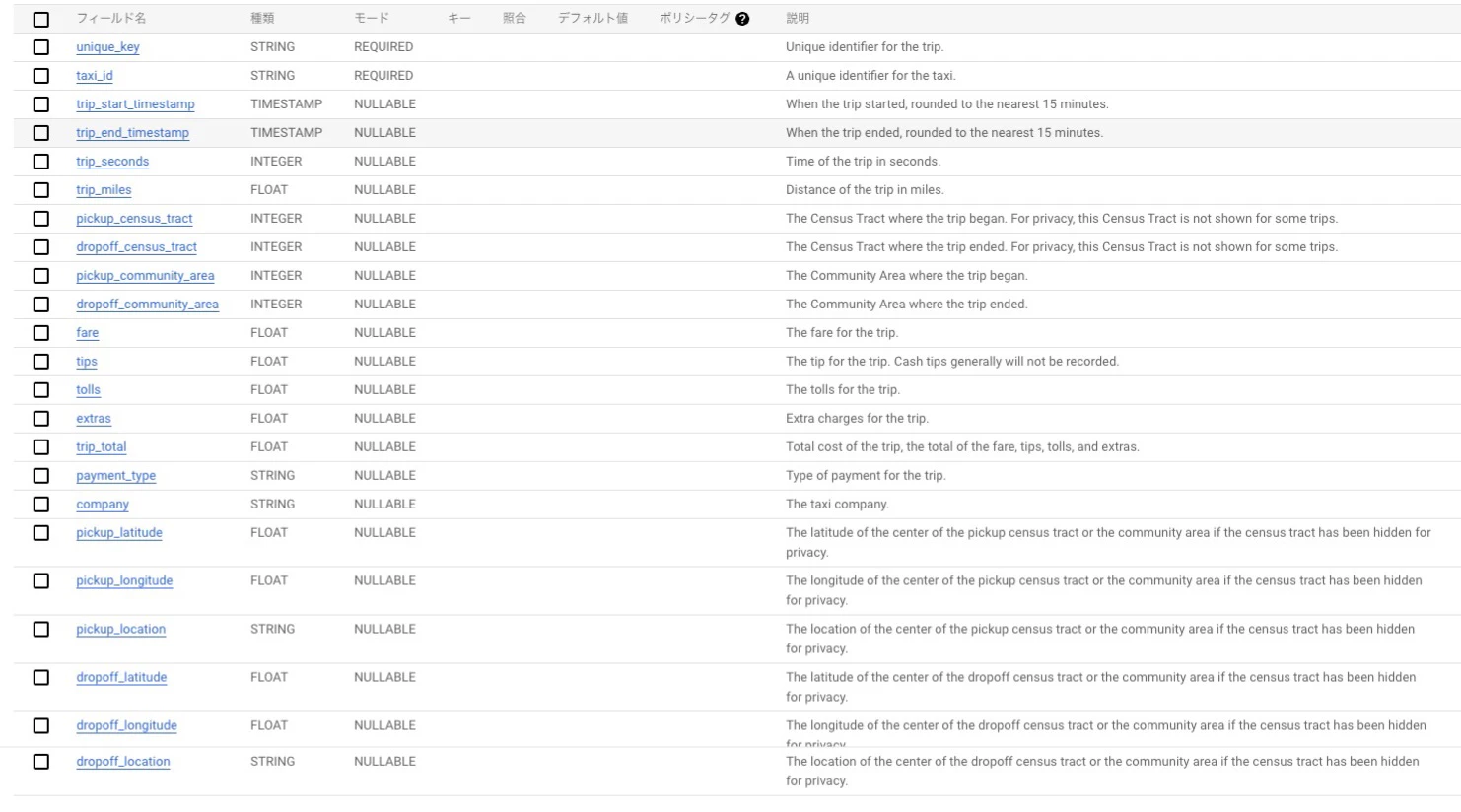Click the pickup_census_tract field link
This screenshot has width=1461, height=812.
click(134, 219)
